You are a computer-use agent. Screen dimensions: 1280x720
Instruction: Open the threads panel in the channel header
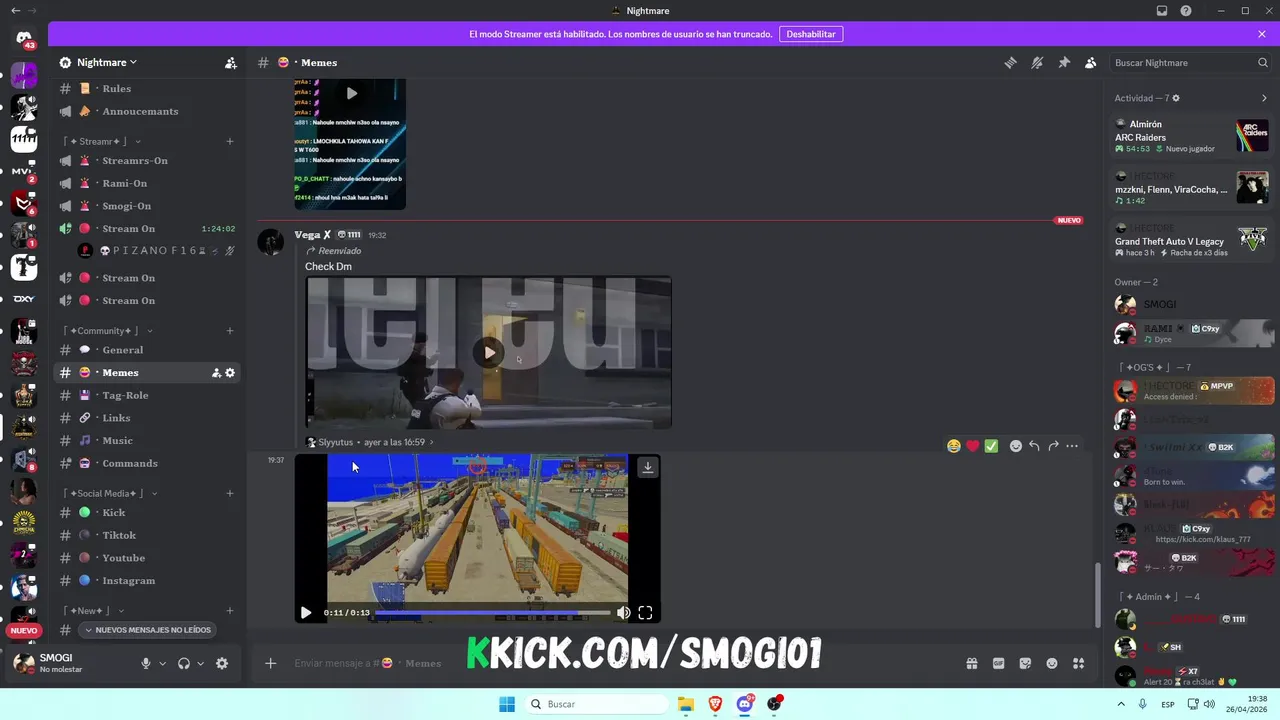tap(1010, 62)
